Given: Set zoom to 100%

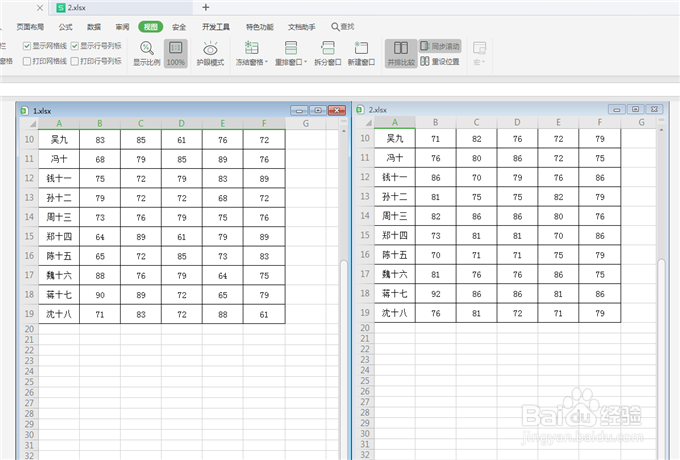Looking at the screenshot, I should click(x=176, y=53).
